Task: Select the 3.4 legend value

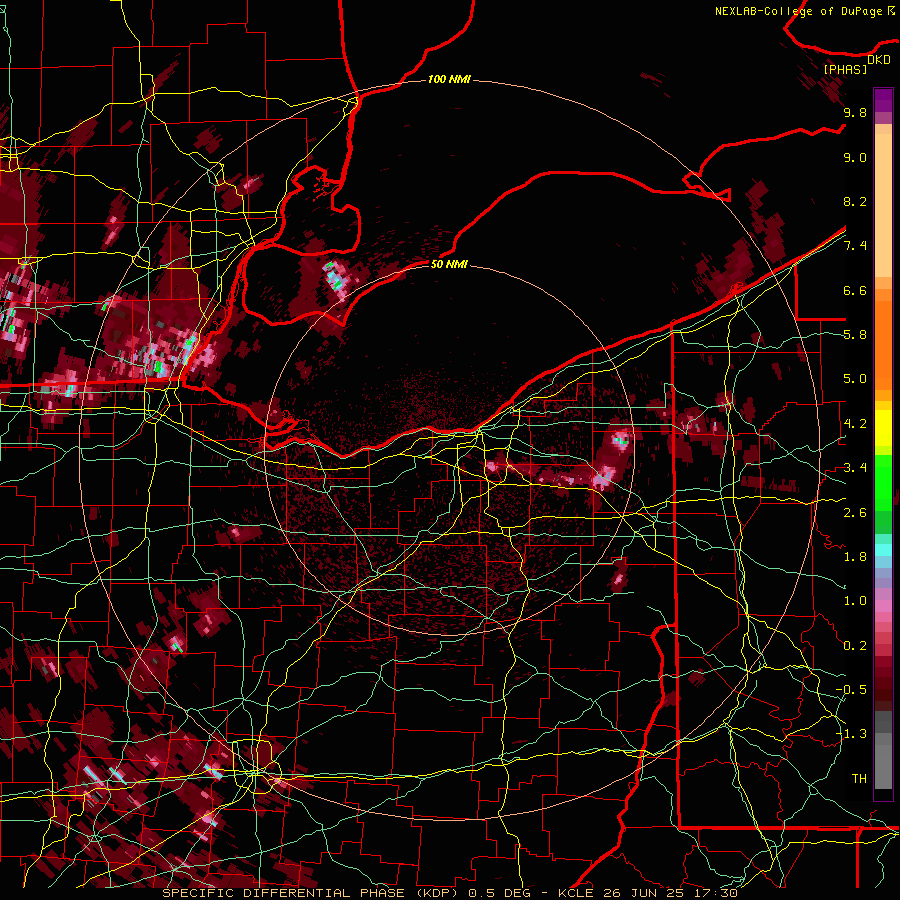Action: (x=855, y=467)
